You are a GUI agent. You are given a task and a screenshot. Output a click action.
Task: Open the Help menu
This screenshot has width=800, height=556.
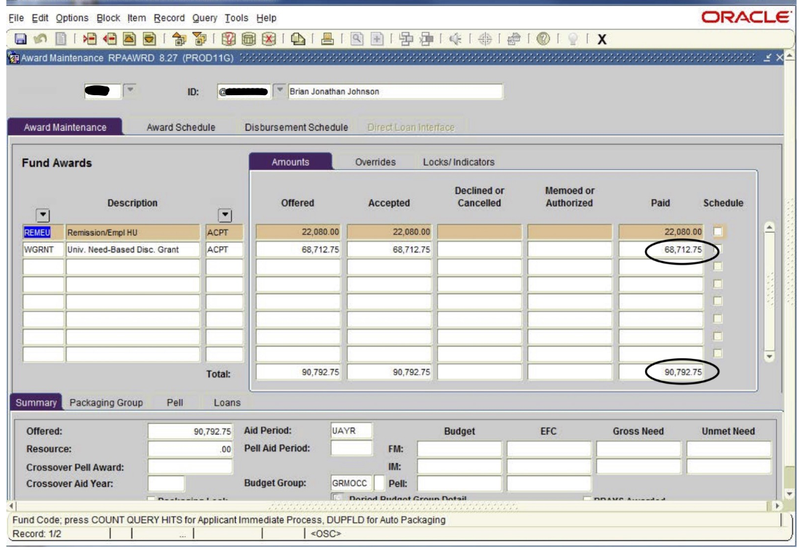[266, 18]
